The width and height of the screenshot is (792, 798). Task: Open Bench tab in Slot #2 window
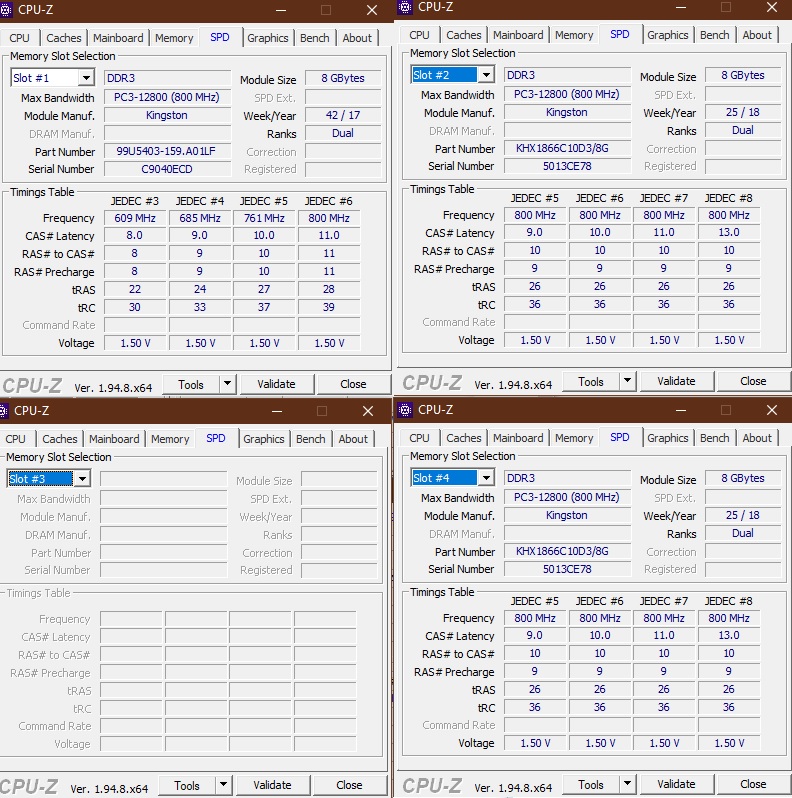(715, 35)
